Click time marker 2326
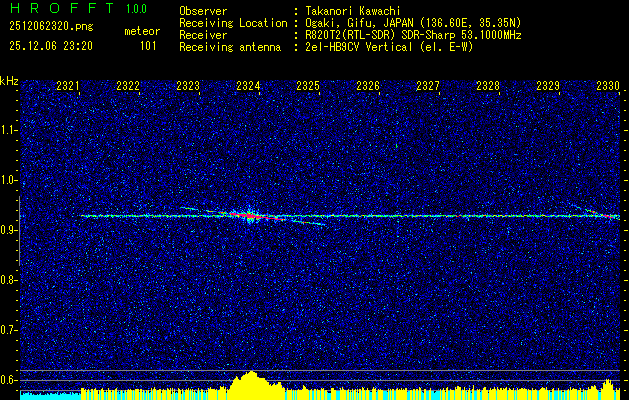 (x=368, y=86)
